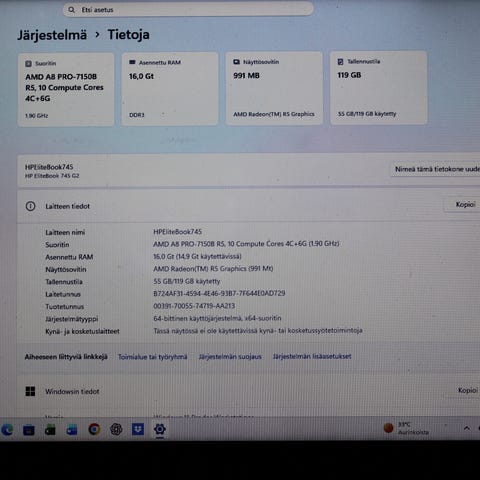Click the Kynä- ja kosketuslaitteet label
Screen dimensions: 480x480
82,331
